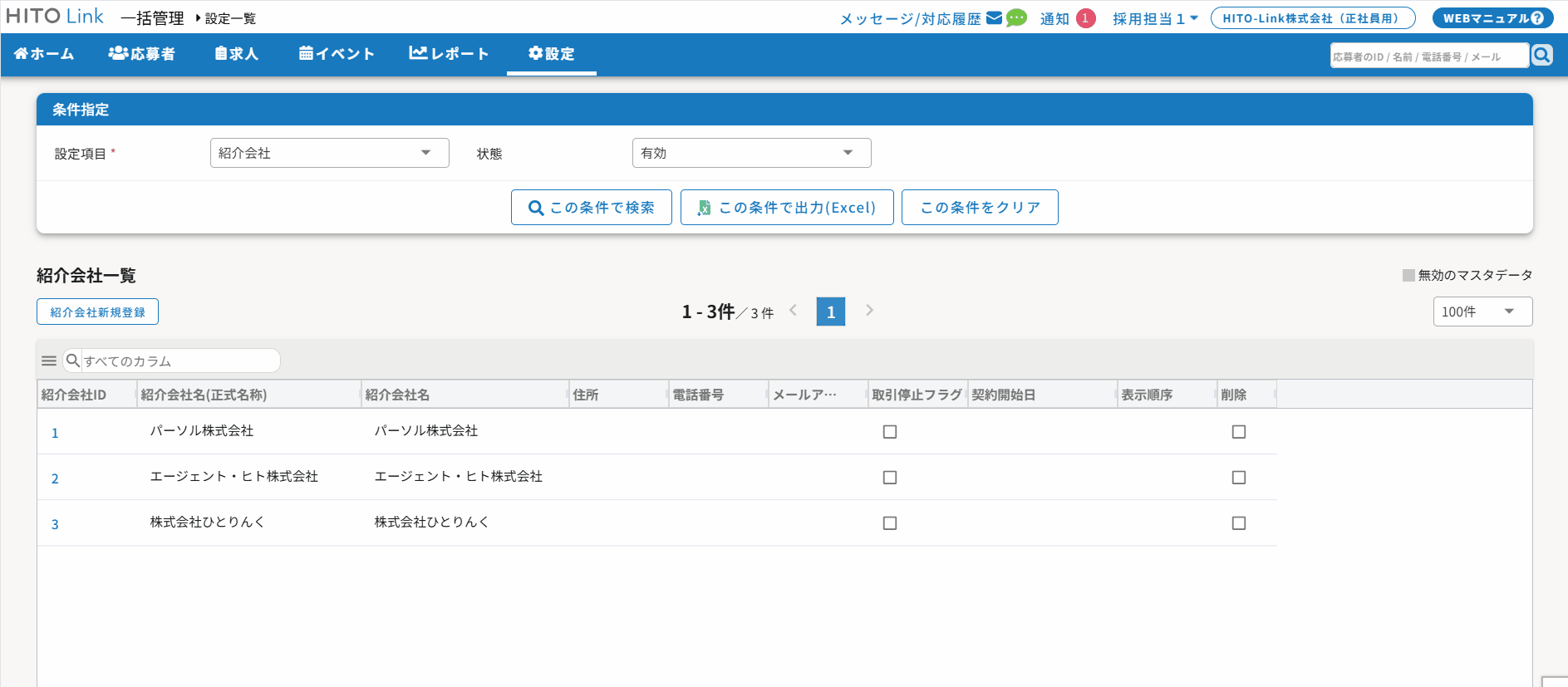Sort by 取引停止フラグ column header
Image resolution: width=1568 pixels, height=687 pixels.
click(917, 395)
